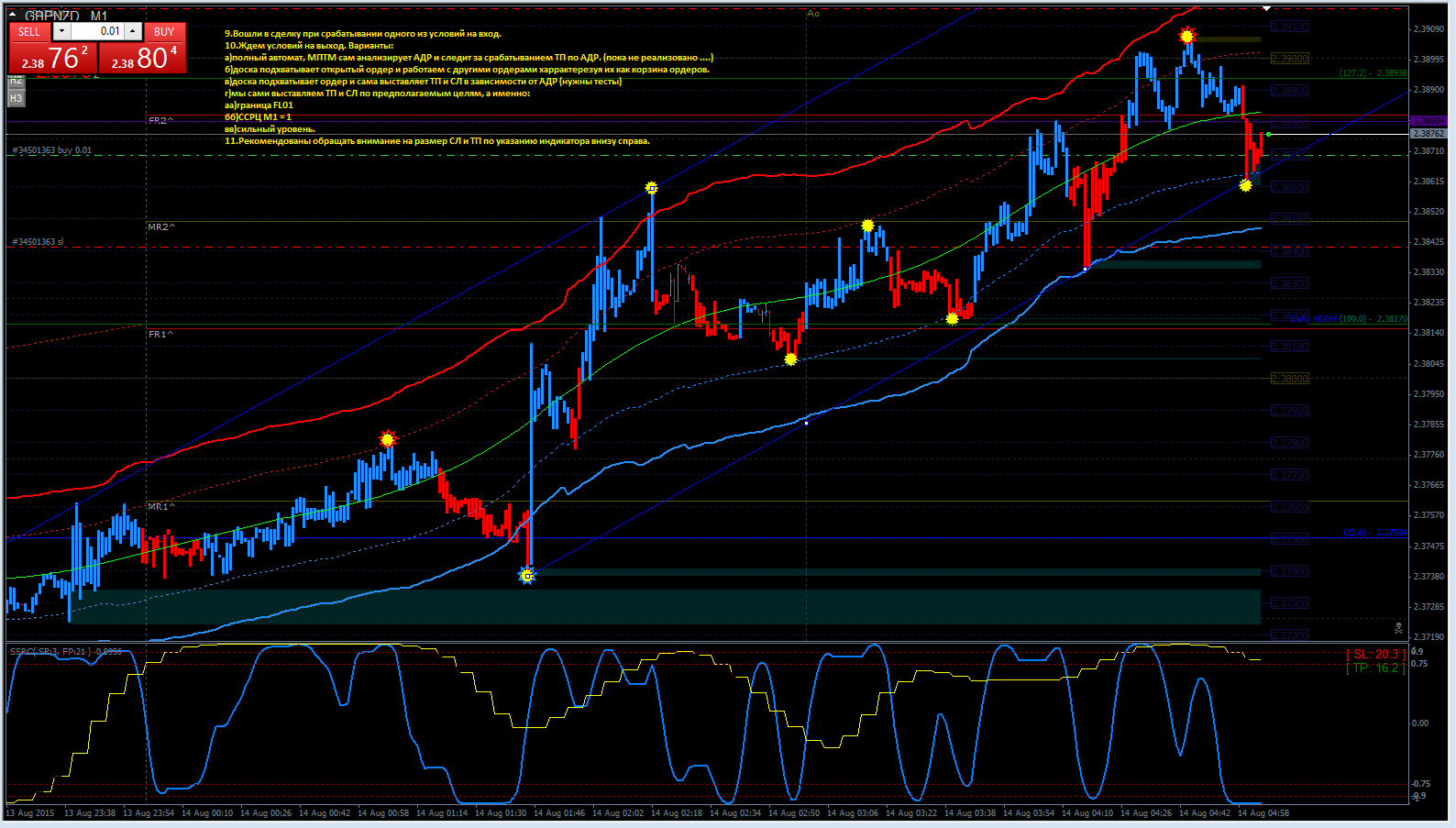
Task: Select the blue-ringed star marker at 01:30 low
Action: tap(527, 575)
